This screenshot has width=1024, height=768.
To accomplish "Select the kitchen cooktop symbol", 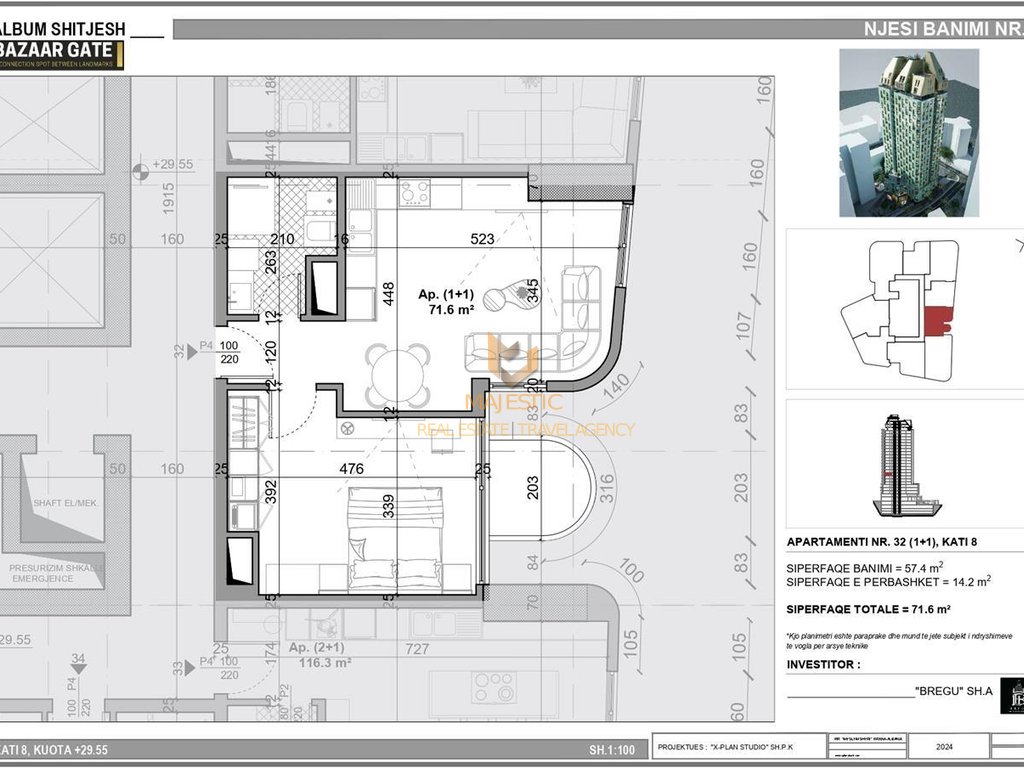I will (414, 192).
